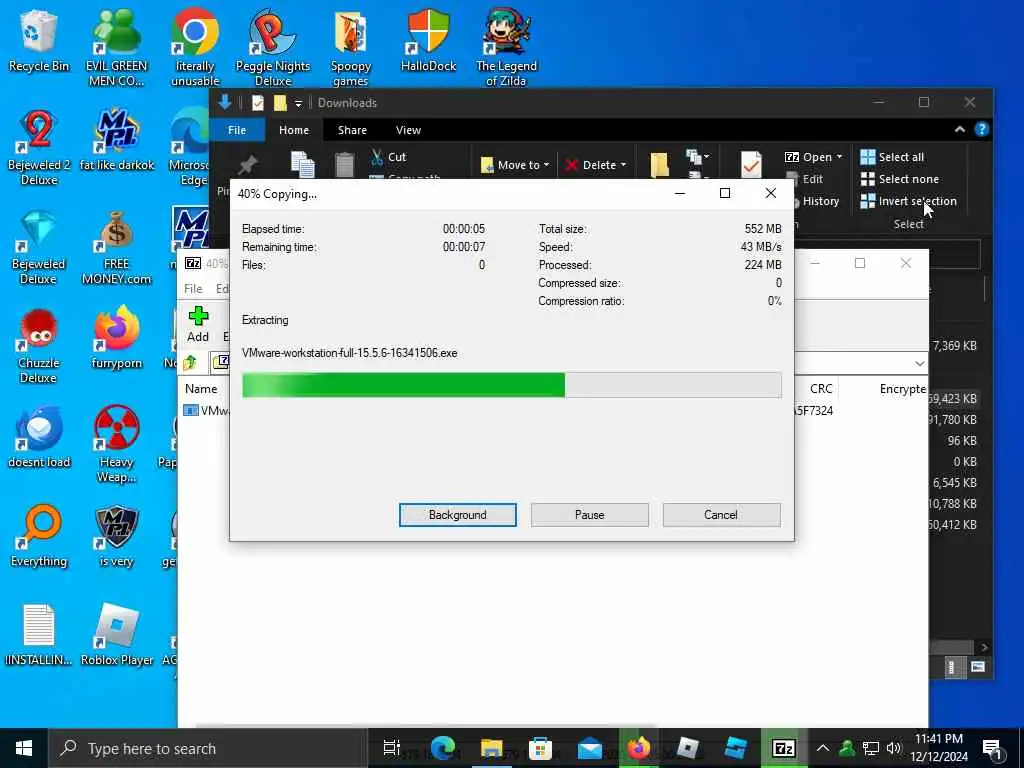
Task: Launch the Heavy Weapon shortcut
Action: pyautogui.click(x=116, y=444)
